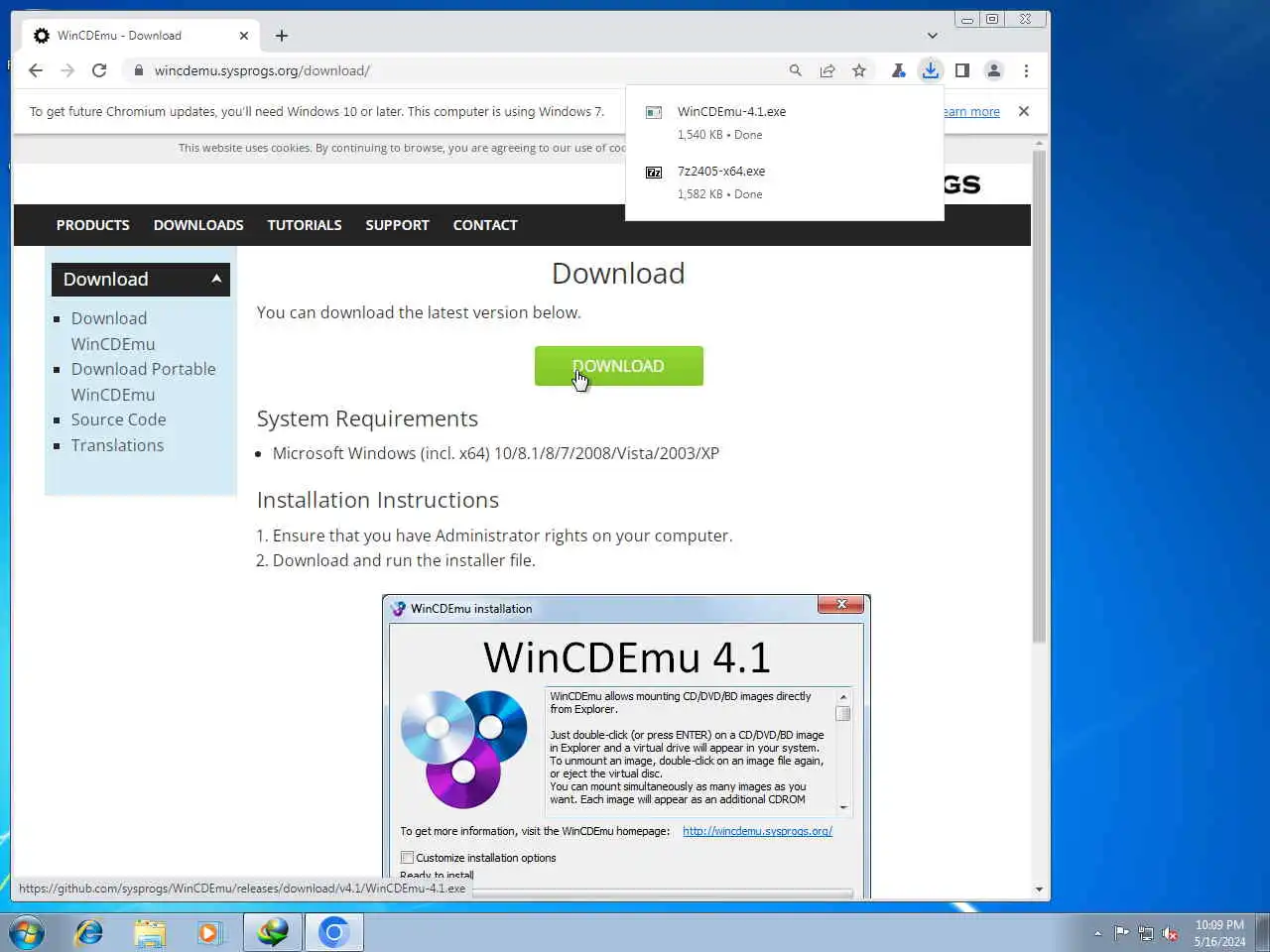Screen dimensions: 1270x952
Task: Click the Internet Download Manager taskbar icon
Action: coord(273,933)
